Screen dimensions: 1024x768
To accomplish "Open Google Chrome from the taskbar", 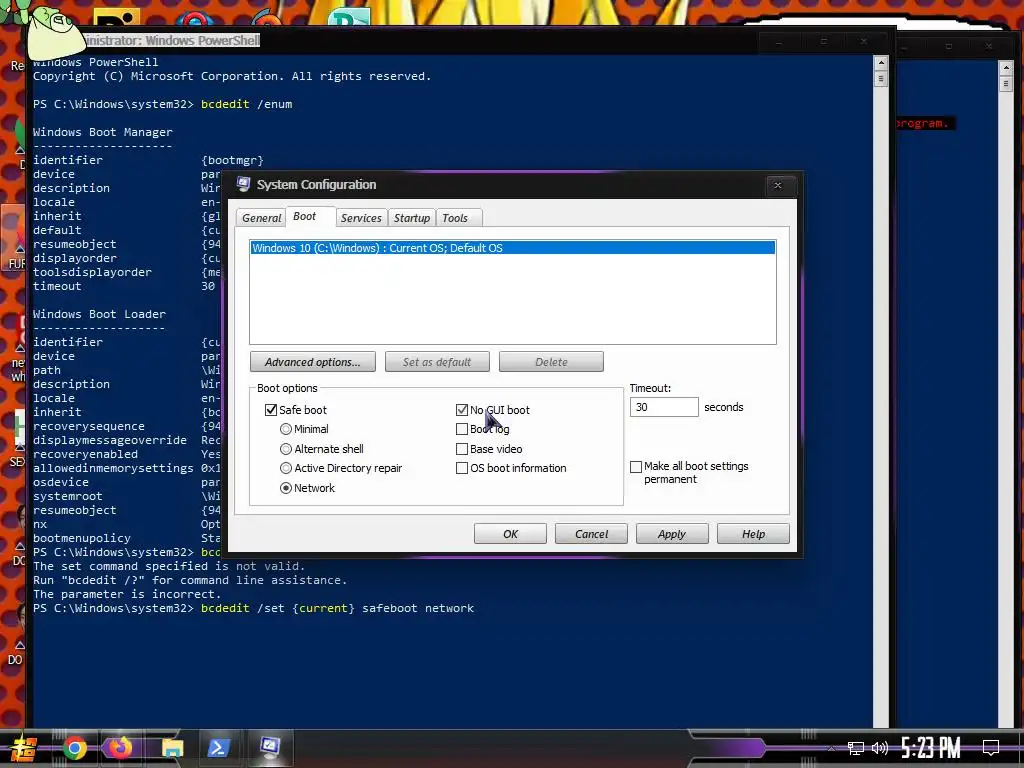I will pyautogui.click(x=74, y=748).
